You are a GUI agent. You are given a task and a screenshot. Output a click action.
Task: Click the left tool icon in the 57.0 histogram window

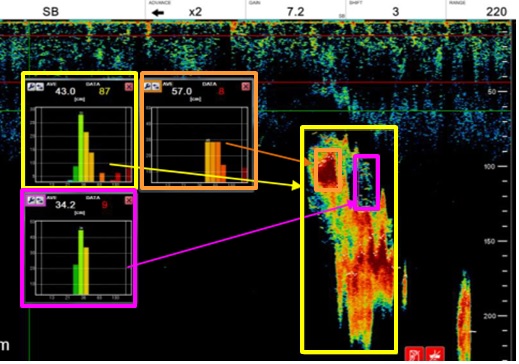[148, 87]
